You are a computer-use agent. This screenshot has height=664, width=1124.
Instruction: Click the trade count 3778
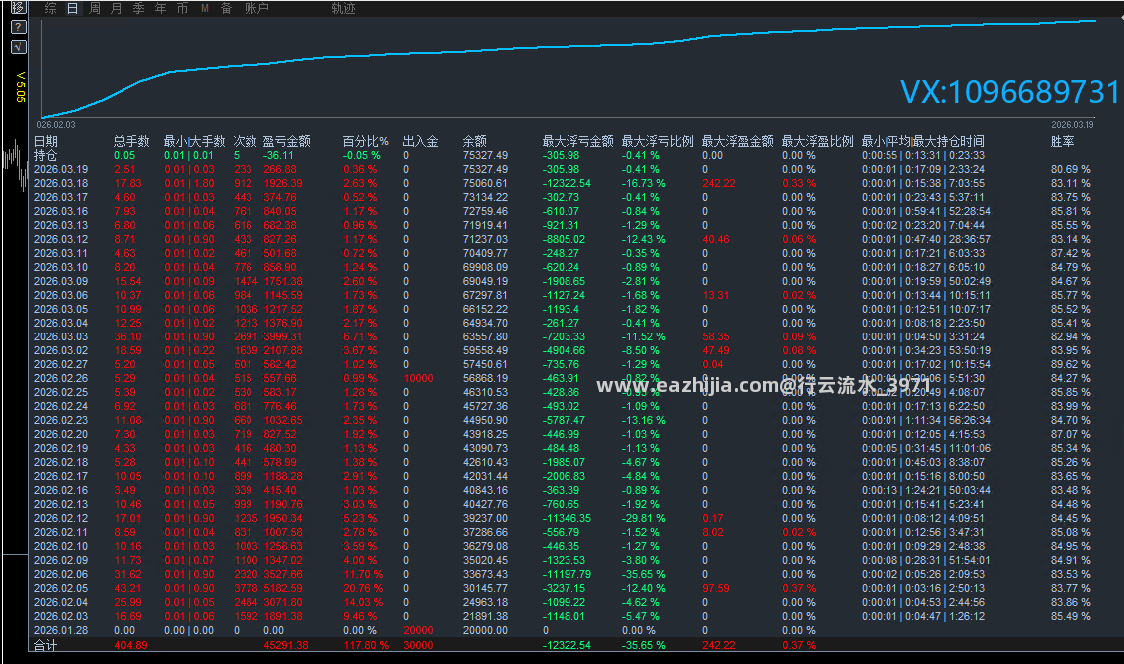coord(246,588)
